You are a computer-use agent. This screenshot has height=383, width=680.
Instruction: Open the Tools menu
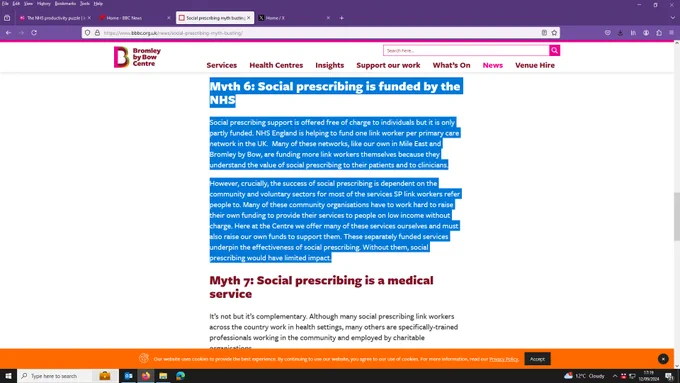coord(85,3)
